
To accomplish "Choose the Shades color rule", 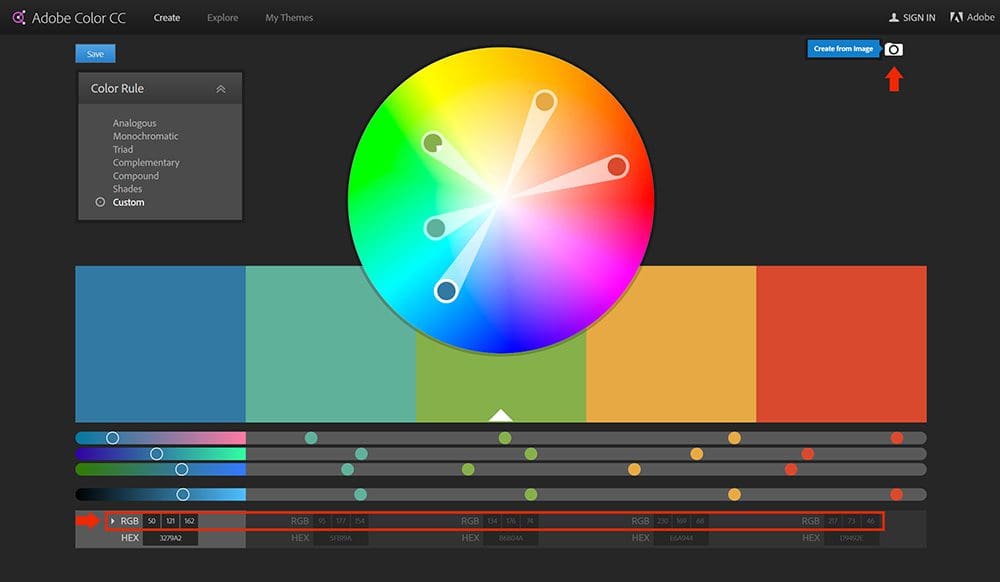I will tap(128, 189).
